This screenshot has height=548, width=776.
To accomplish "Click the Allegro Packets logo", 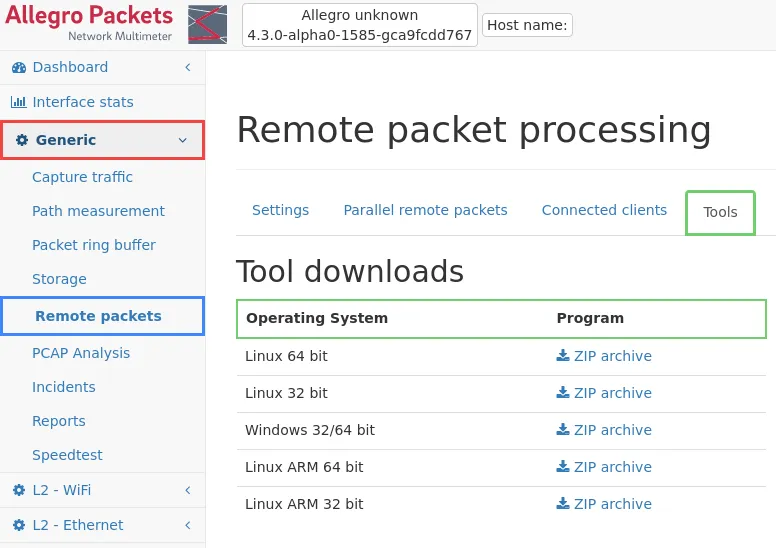I will pos(88,23).
